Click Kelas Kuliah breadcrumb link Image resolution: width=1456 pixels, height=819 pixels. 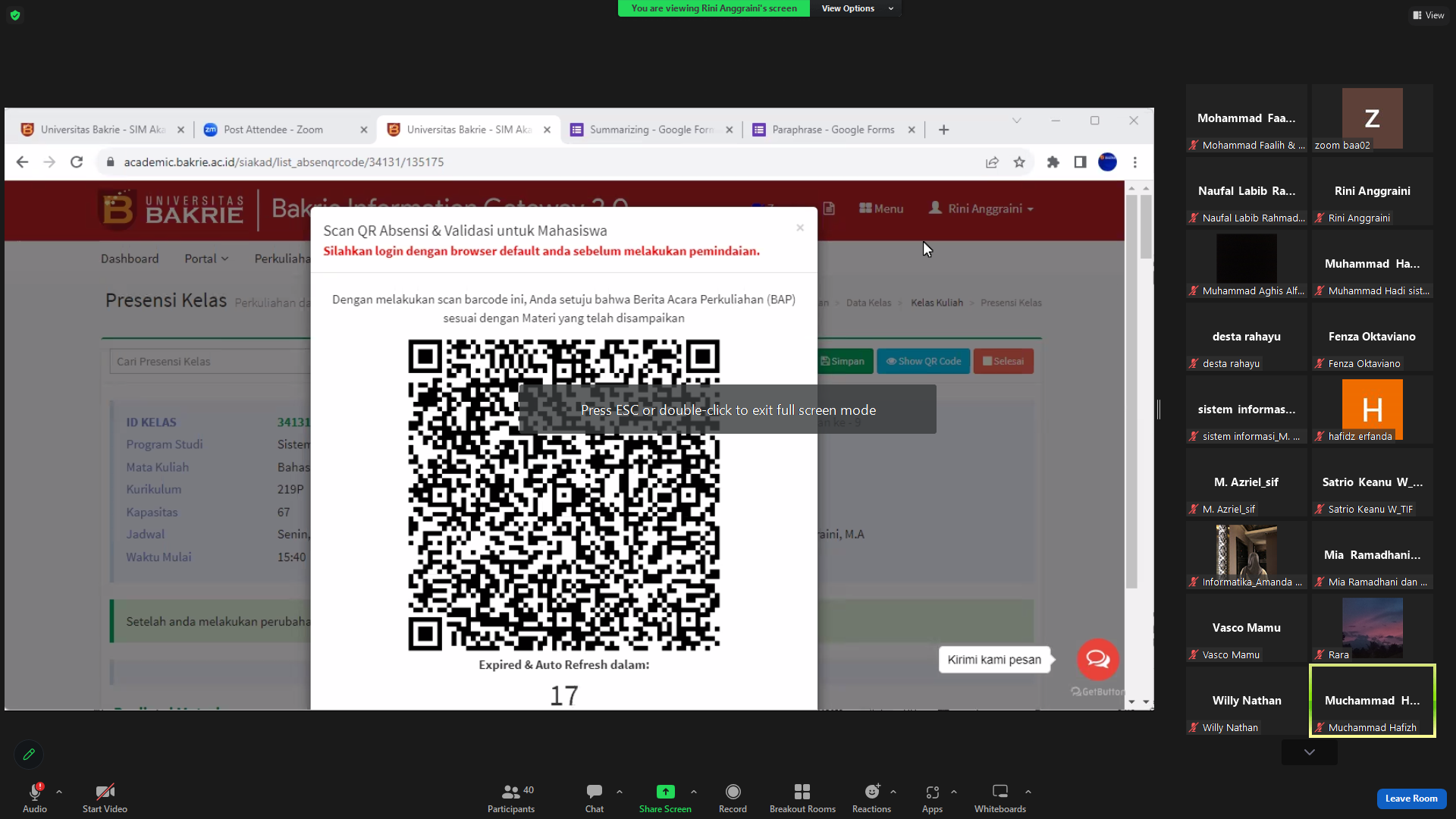(937, 303)
